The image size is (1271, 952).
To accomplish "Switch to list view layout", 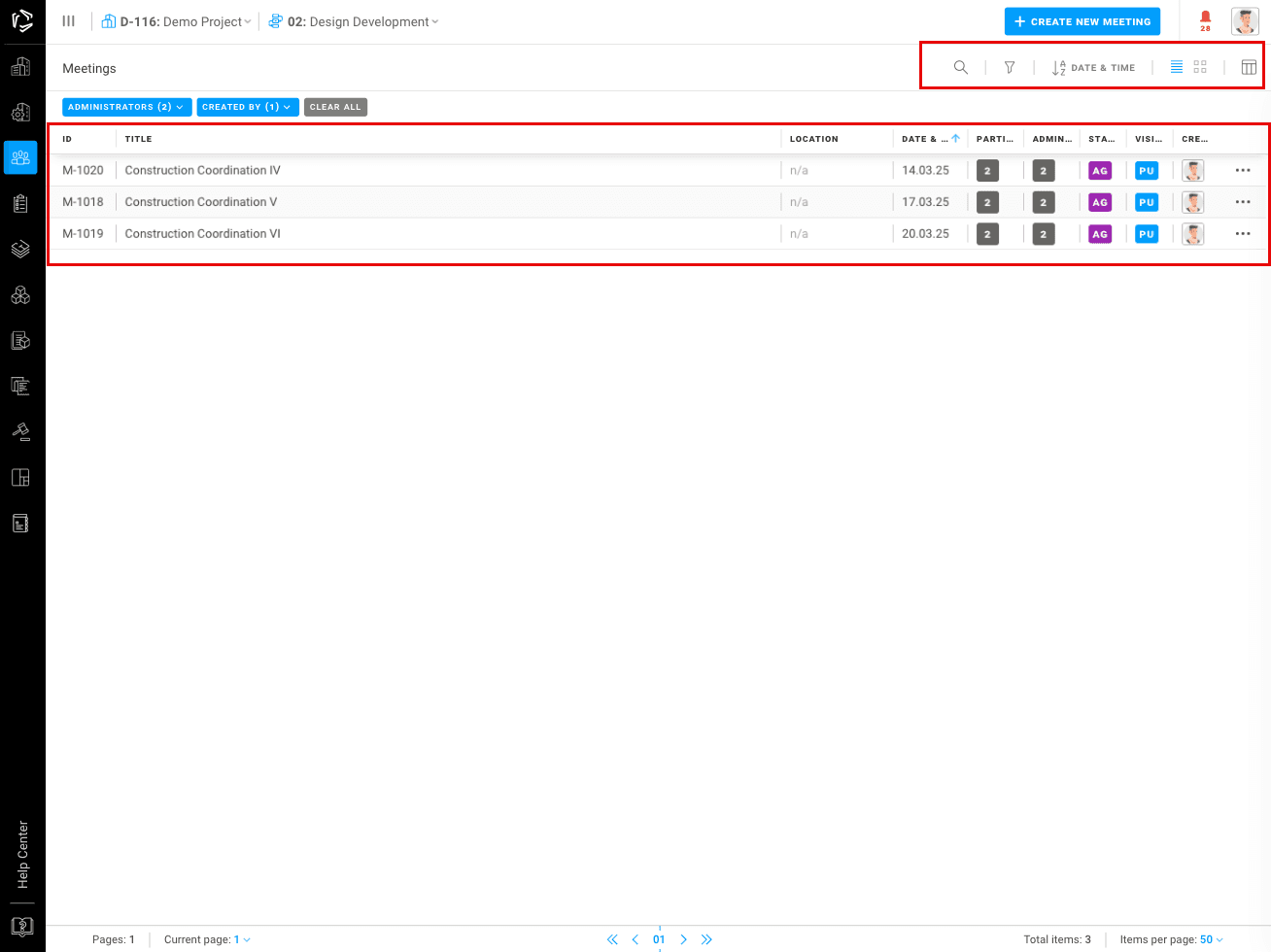I will pos(1176,68).
